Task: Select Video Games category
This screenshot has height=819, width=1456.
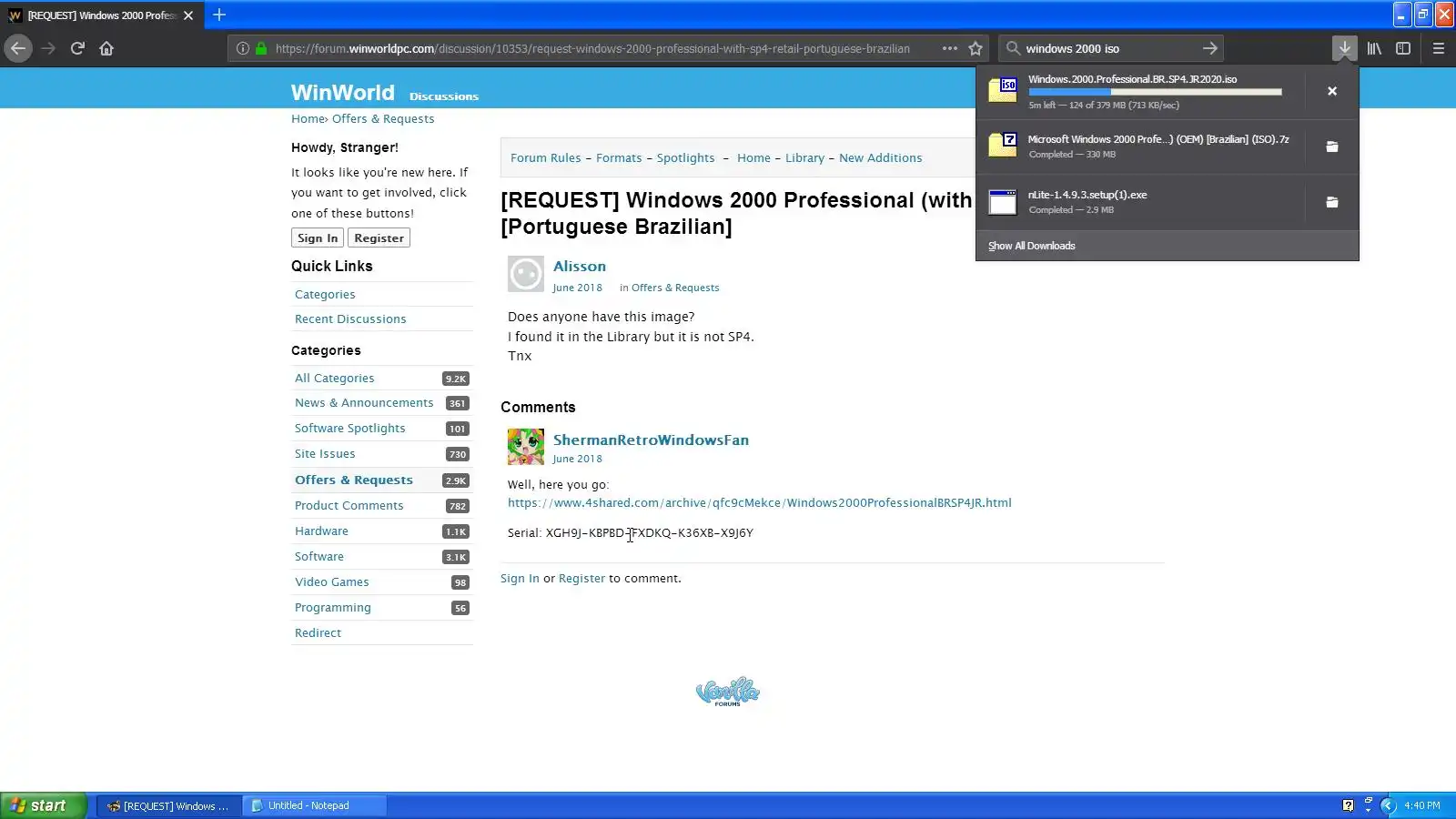Action: (331, 581)
